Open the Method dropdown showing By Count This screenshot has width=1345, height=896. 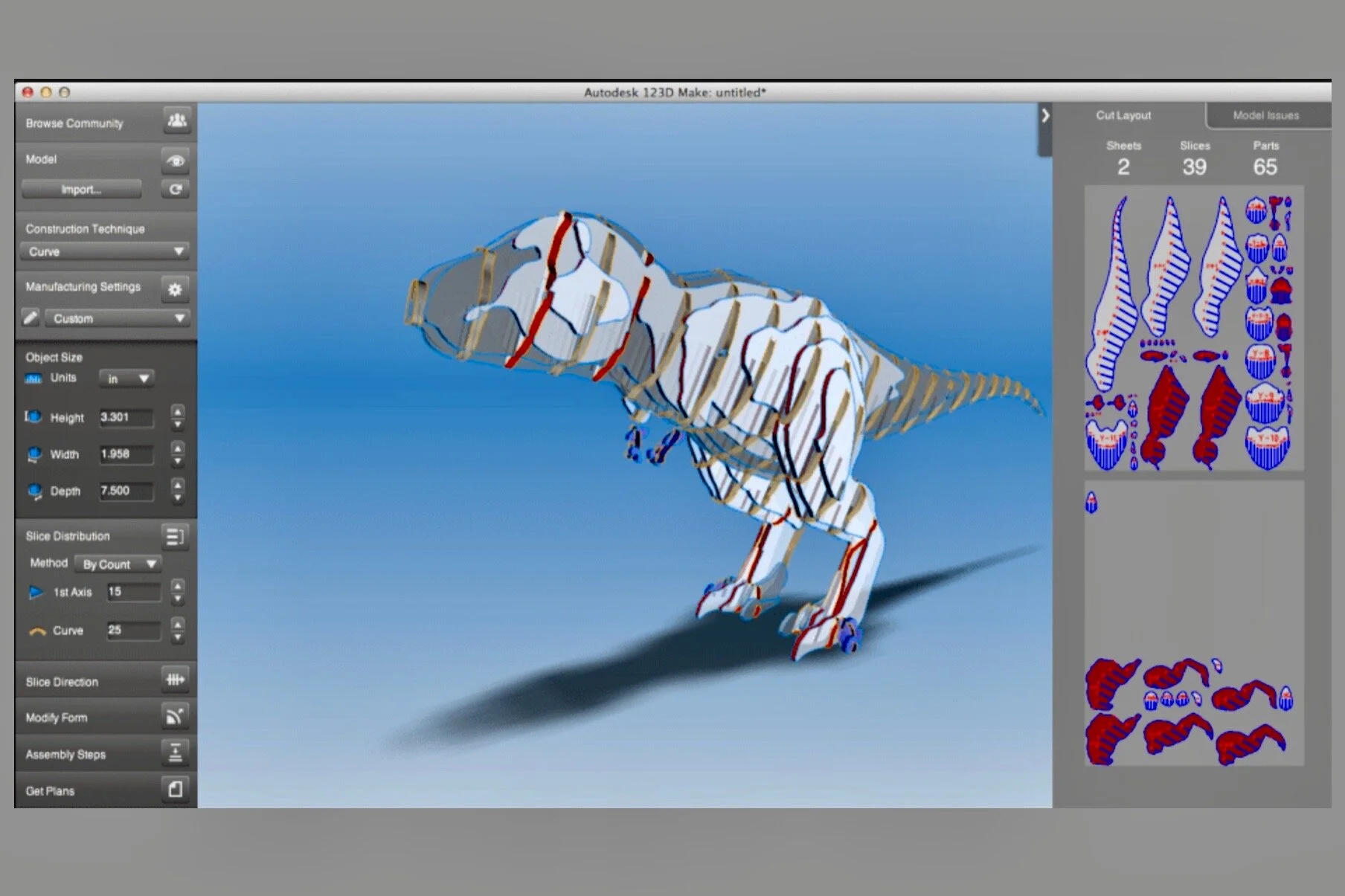click(118, 564)
